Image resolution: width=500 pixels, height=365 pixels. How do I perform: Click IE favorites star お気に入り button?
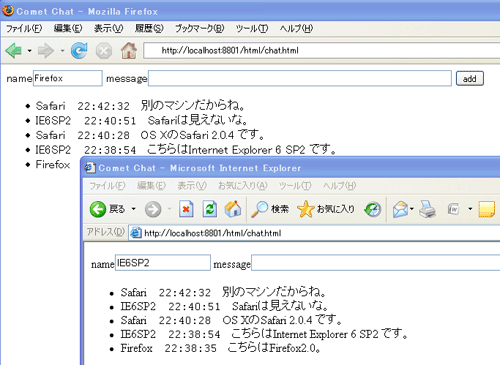click(x=325, y=209)
